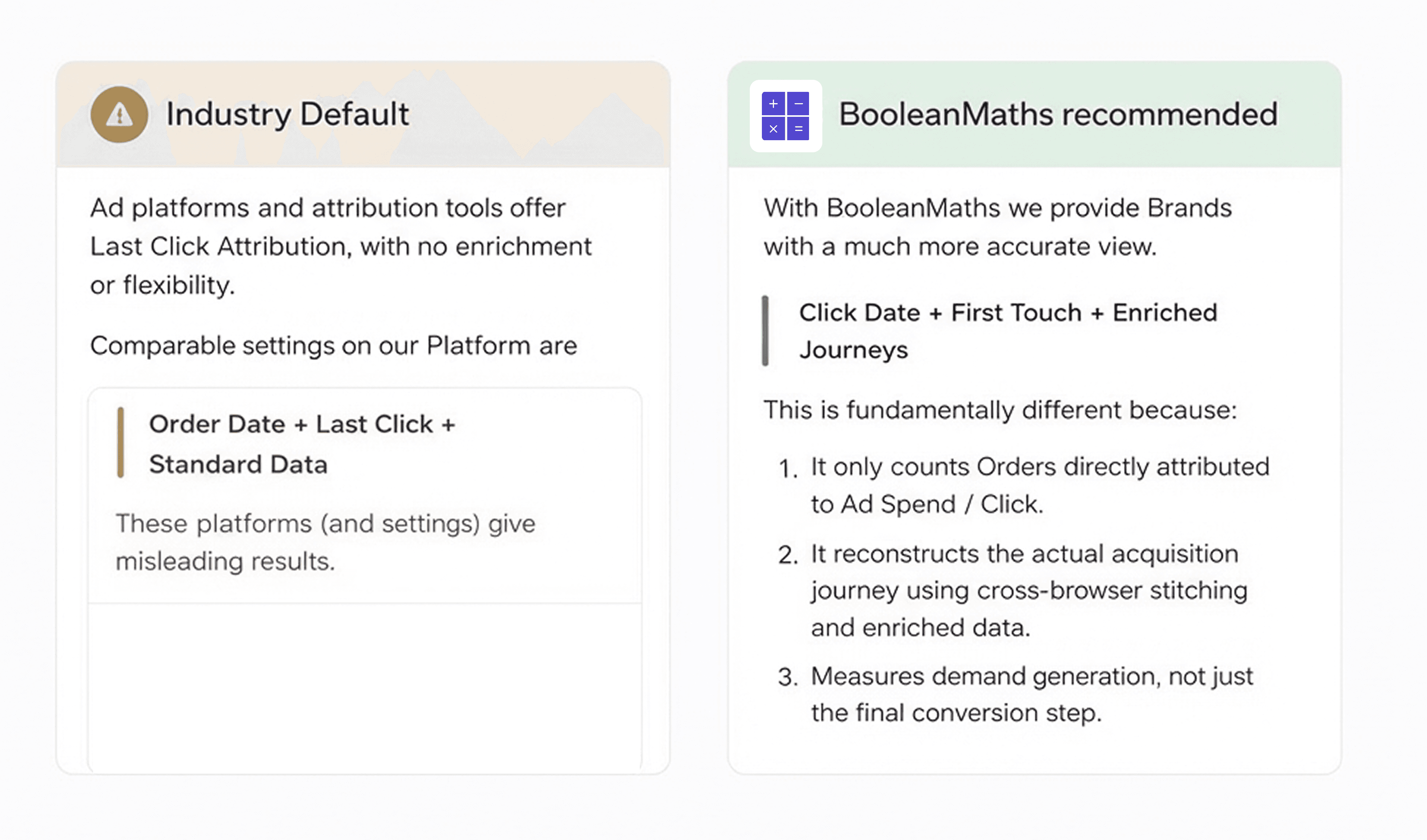
Task: Click the misleading results text
Action: click(325, 542)
